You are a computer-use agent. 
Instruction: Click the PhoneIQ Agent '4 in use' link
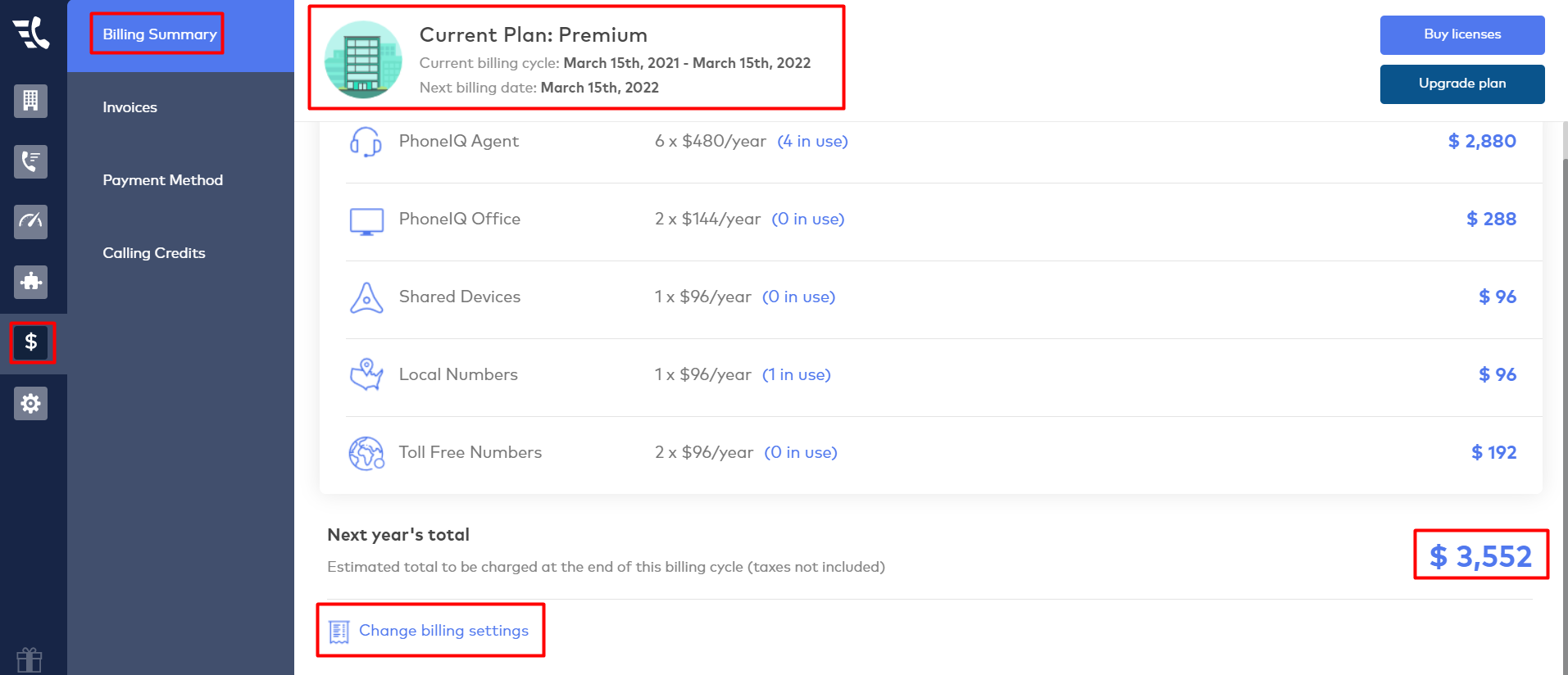pos(812,142)
